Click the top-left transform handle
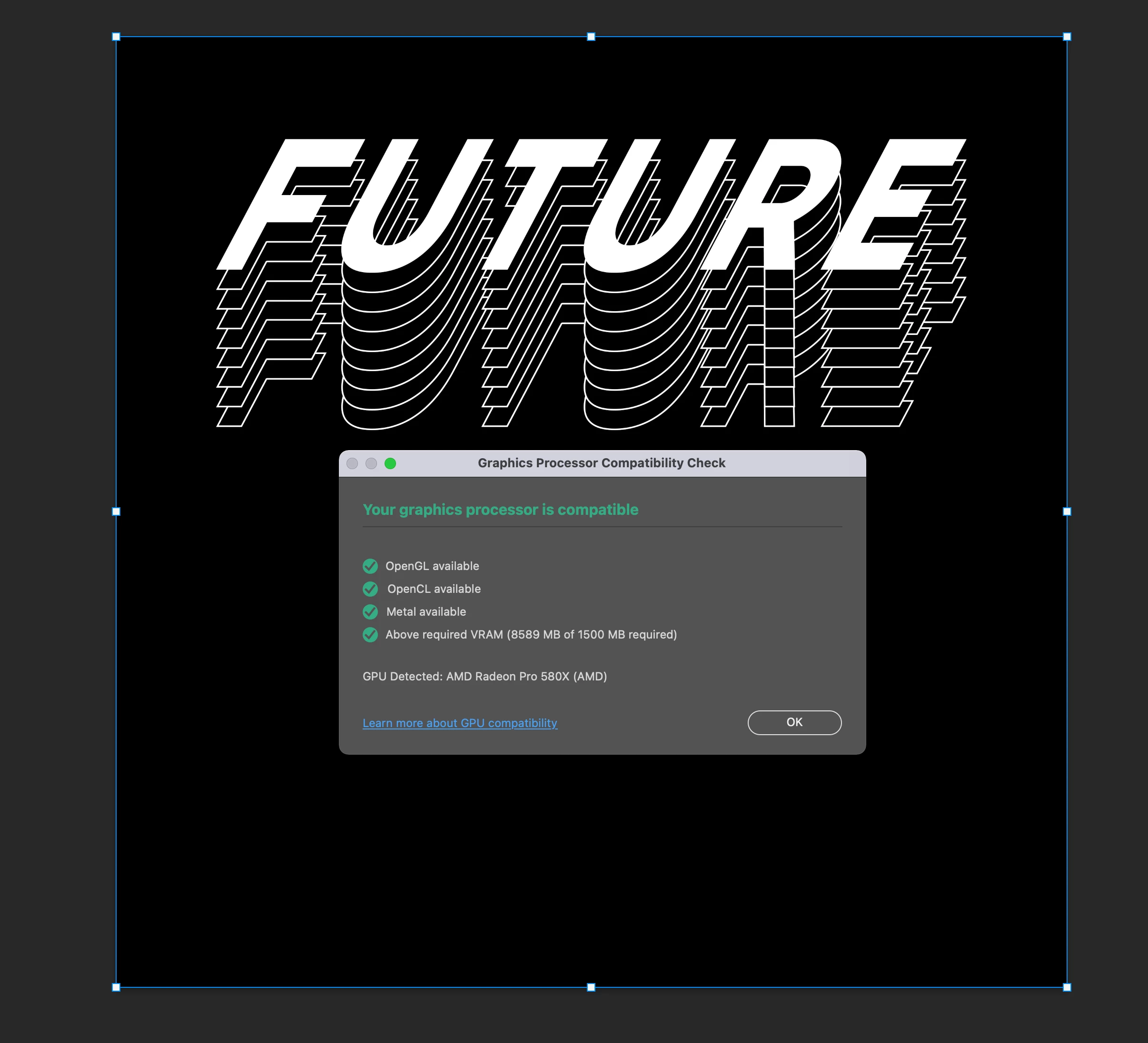The height and width of the screenshot is (1043, 1148). pyautogui.click(x=116, y=37)
